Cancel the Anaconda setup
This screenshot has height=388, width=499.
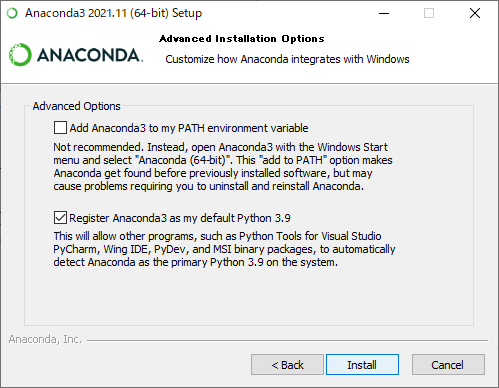pos(448,365)
